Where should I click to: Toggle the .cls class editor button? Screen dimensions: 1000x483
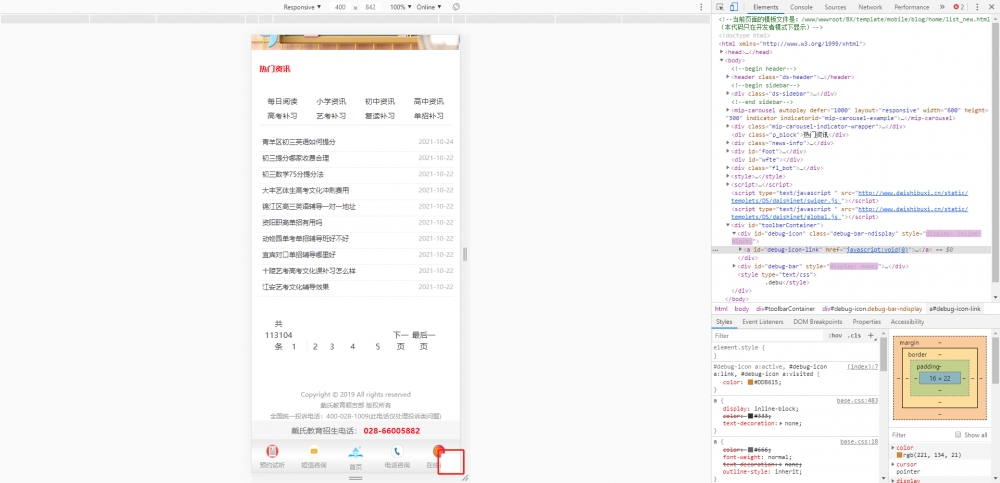pos(855,335)
